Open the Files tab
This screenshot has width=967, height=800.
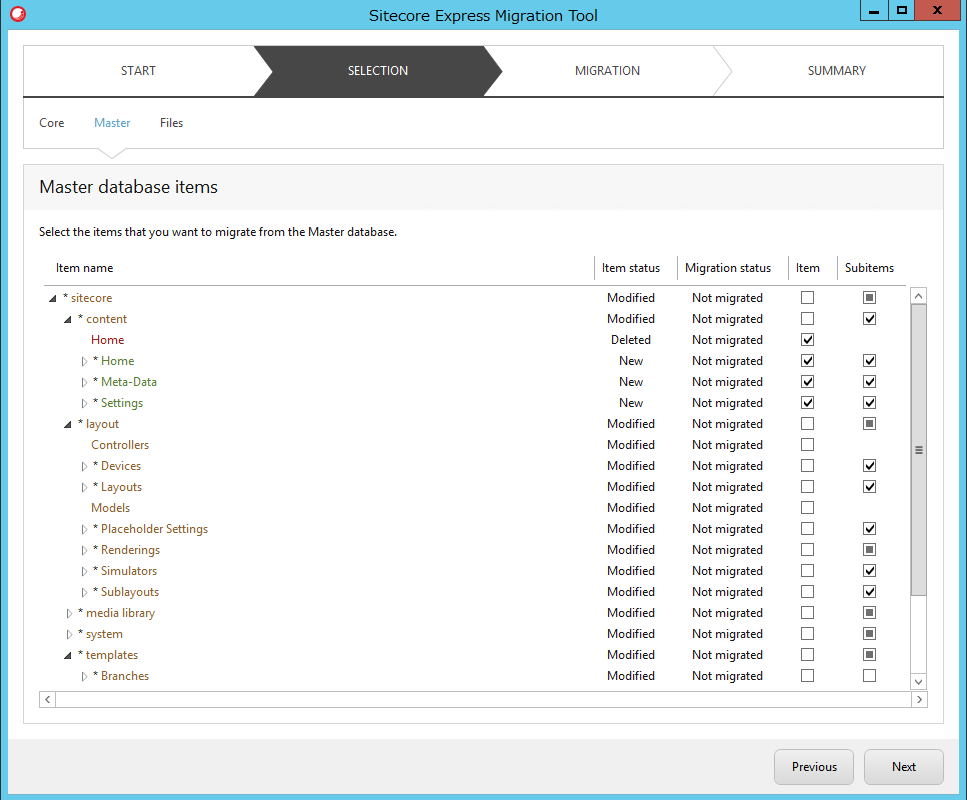pyautogui.click(x=171, y=123)
